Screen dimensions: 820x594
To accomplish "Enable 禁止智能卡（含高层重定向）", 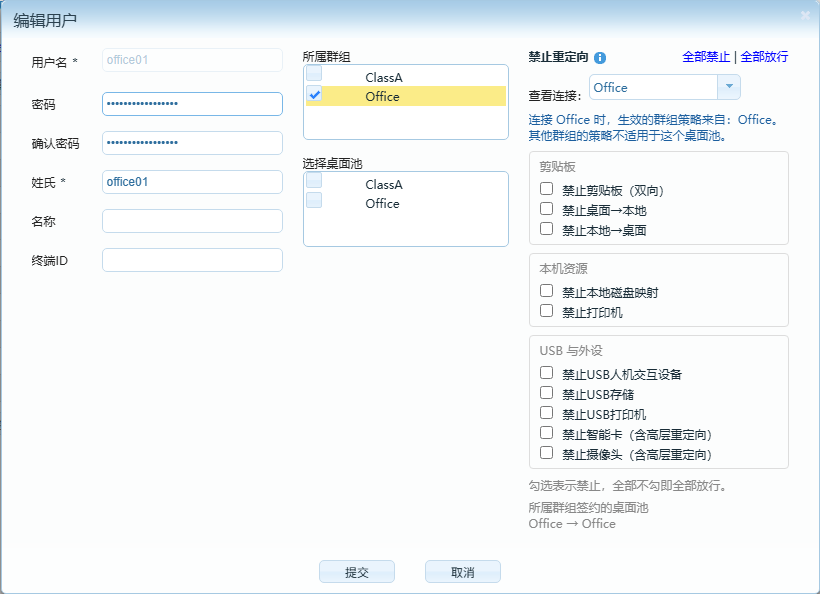I will tap(546, 433).
